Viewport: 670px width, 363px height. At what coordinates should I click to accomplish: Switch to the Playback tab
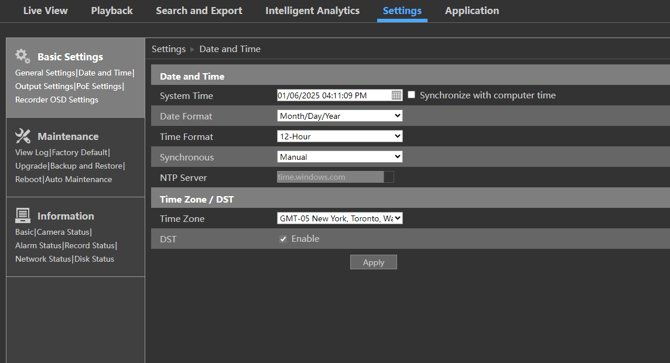[112, 11]
